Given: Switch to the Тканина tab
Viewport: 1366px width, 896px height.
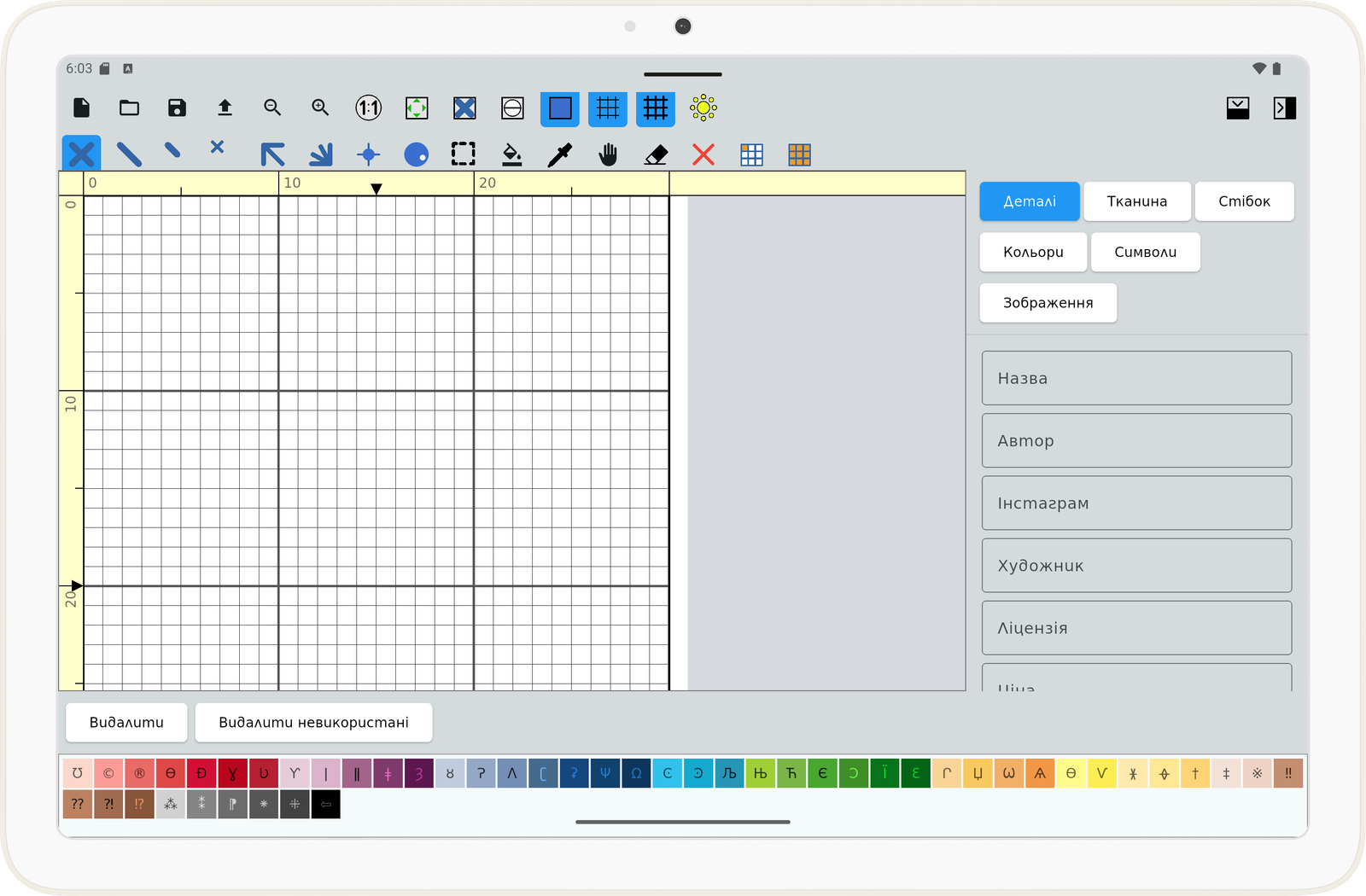Looking at the screenshot, I should (1137, 201).
